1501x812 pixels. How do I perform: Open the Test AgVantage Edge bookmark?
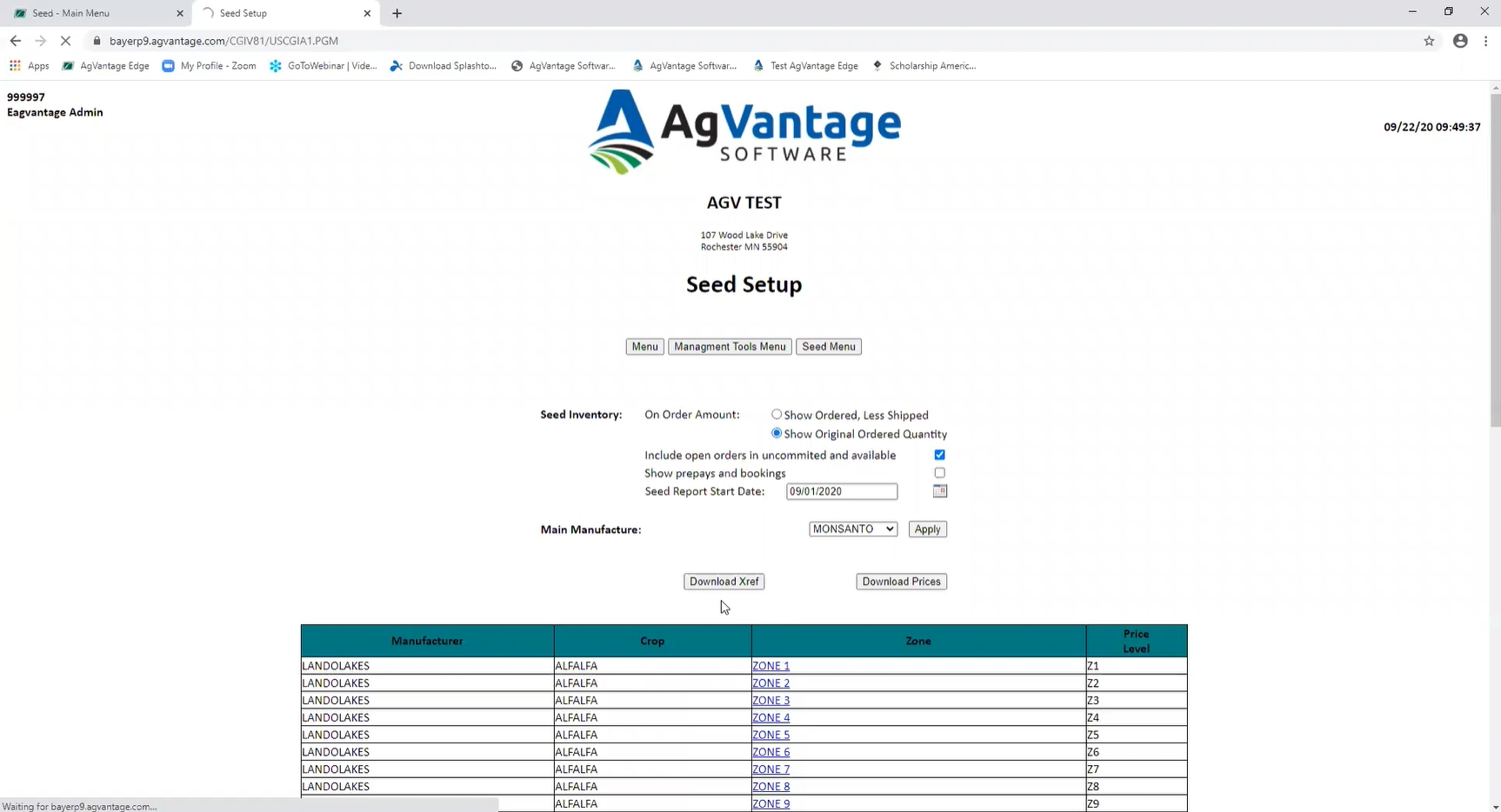tap(805, 66)
